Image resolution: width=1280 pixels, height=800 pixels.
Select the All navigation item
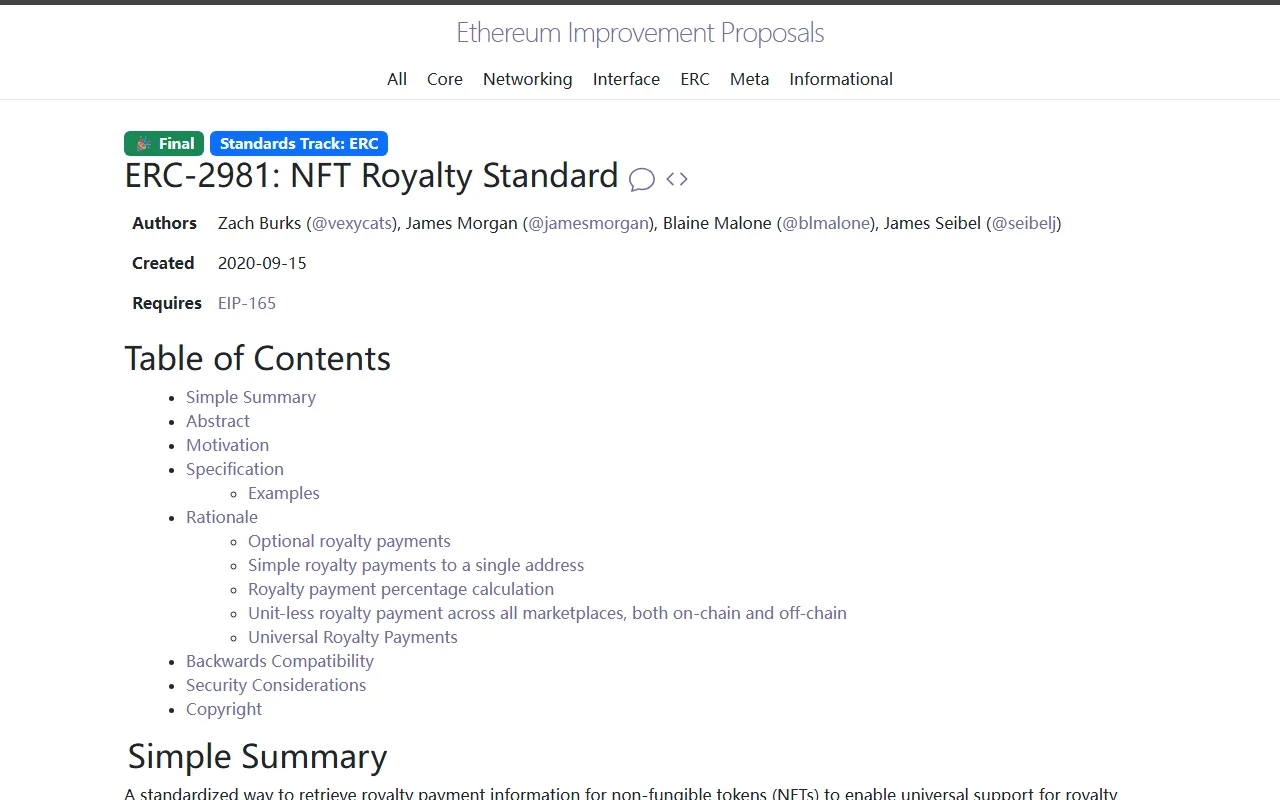[x=397, y=79]
